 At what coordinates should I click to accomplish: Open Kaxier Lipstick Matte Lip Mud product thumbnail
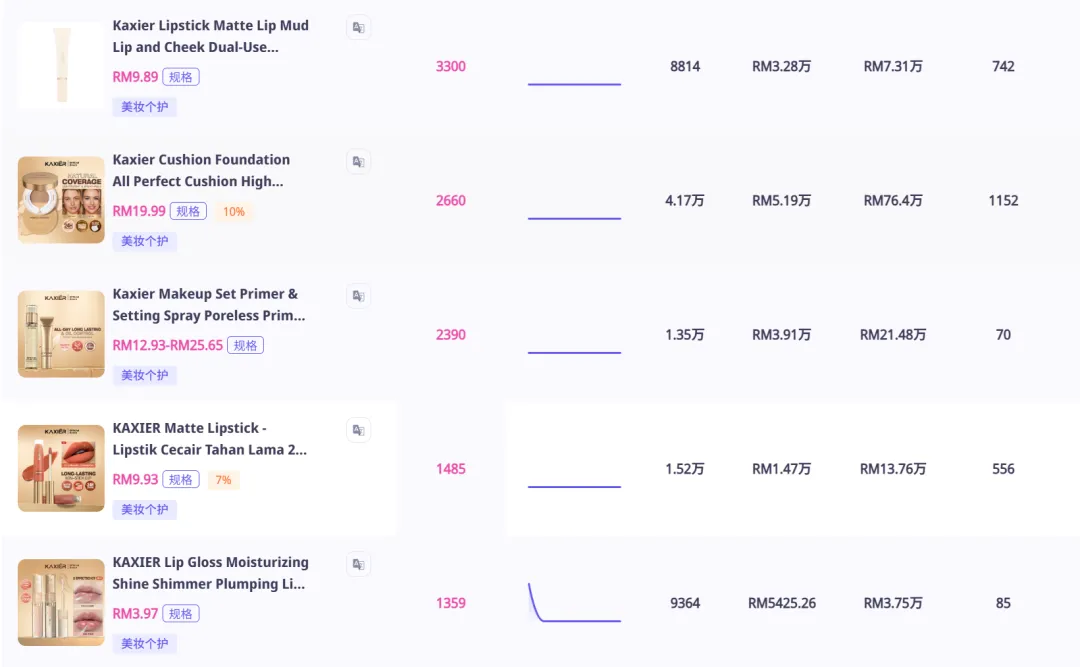point(61,65)
